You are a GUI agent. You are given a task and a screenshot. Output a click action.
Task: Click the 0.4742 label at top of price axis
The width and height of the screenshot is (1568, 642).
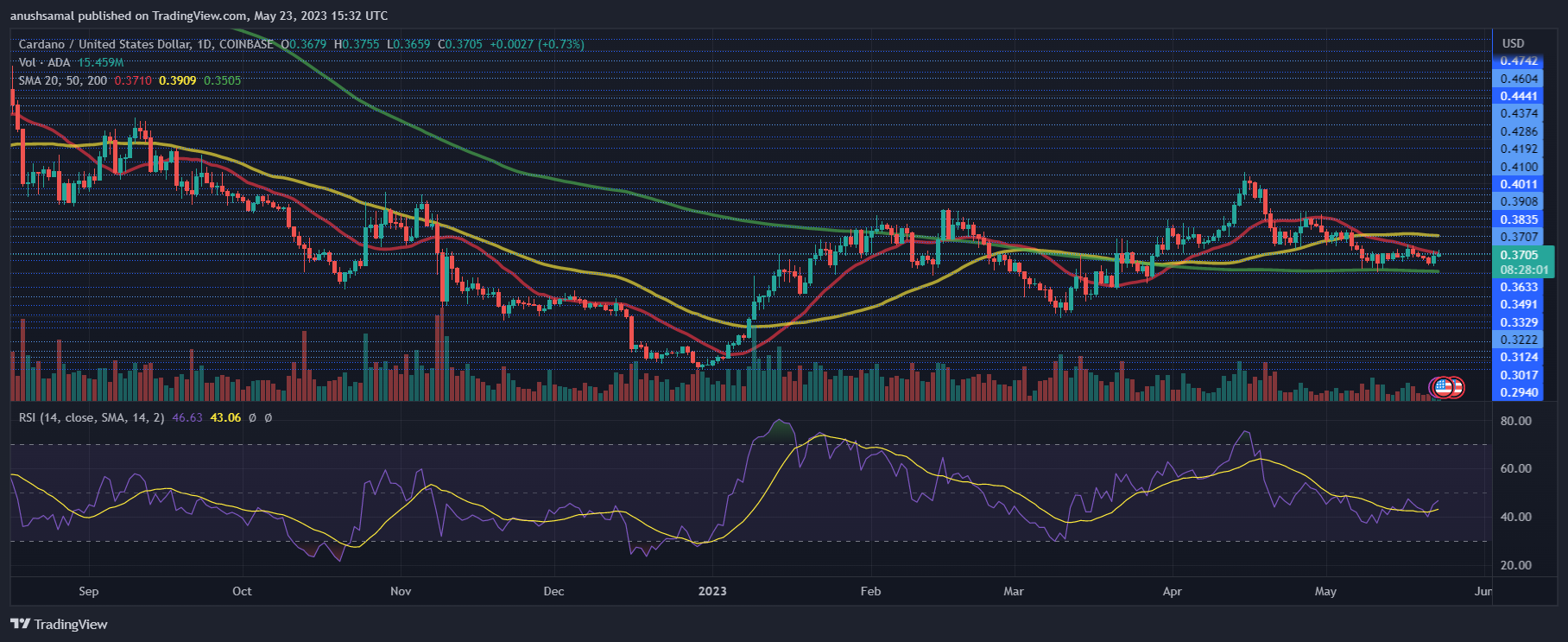[x=1519, y=61]
